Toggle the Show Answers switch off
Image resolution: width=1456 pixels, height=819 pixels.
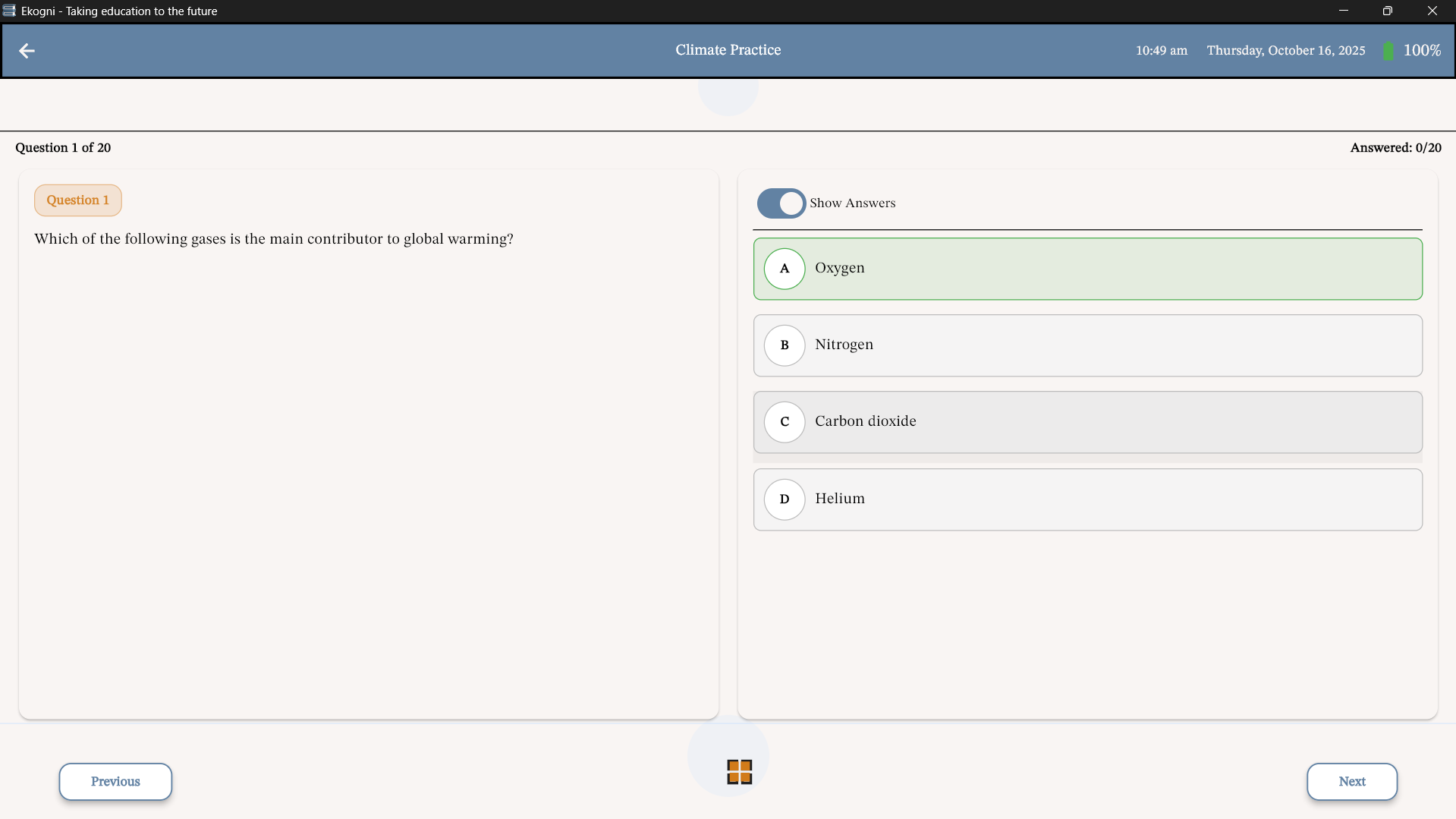pyautogui.click(x=781, y=203)
